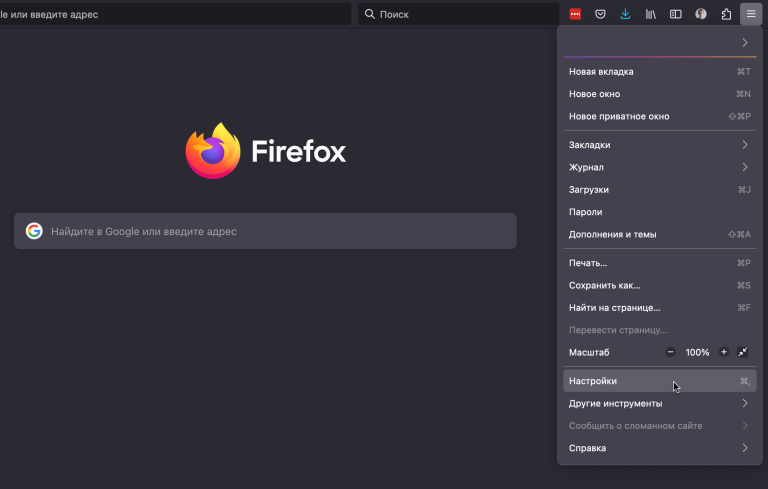
Task: Open the extensions puzzle piece icon
Action: tap(726, 14)
